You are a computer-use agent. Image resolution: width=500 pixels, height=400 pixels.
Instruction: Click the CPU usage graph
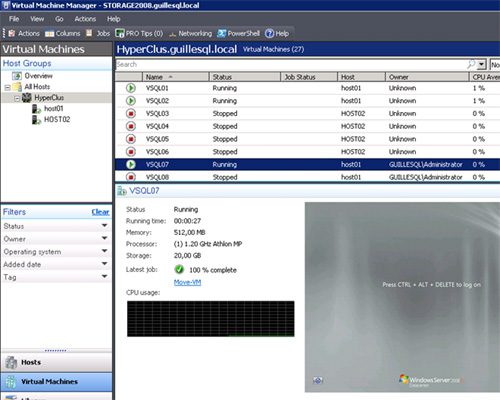click(x=211, y=319)
